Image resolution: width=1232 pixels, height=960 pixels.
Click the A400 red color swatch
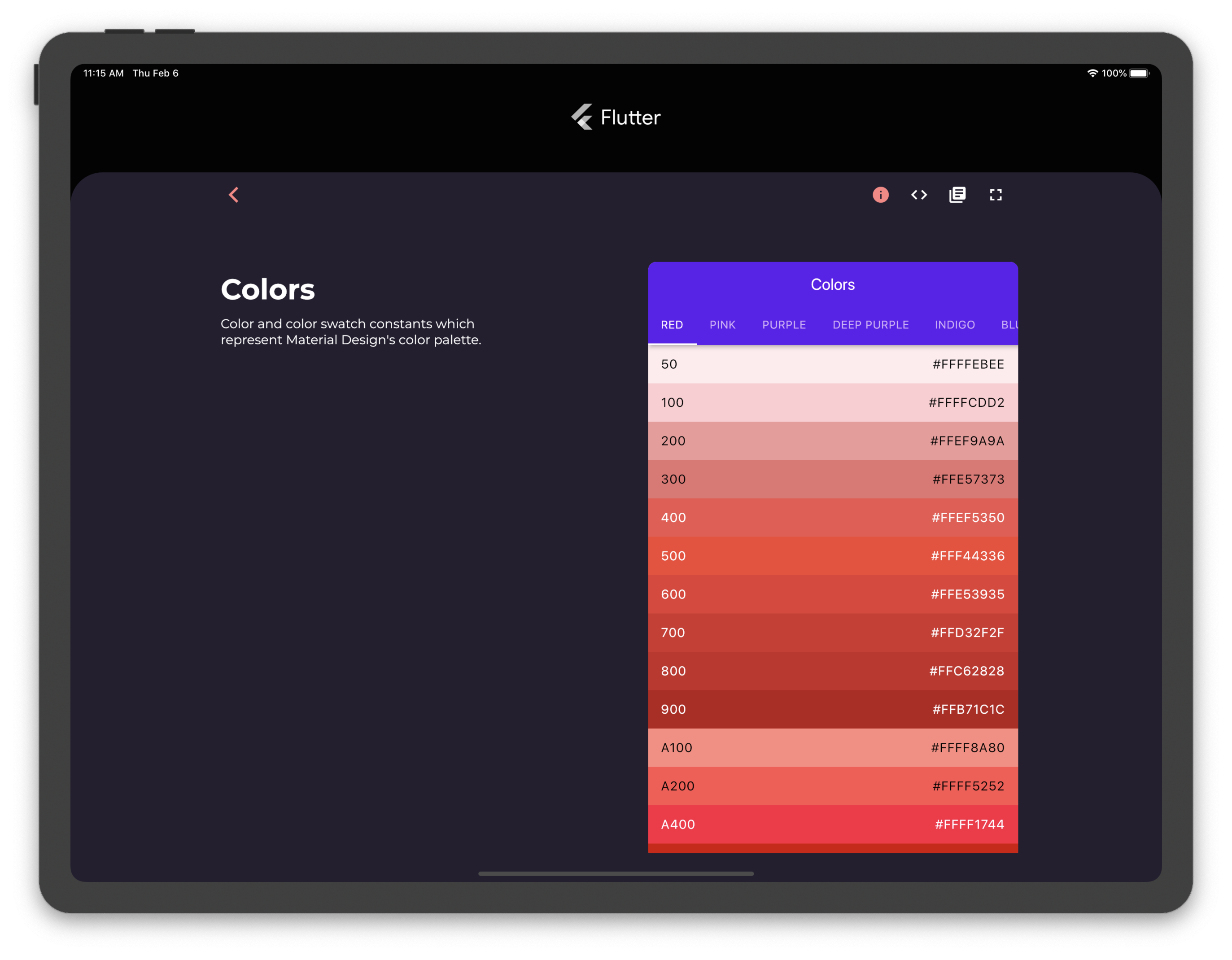(x=833, y=824)
